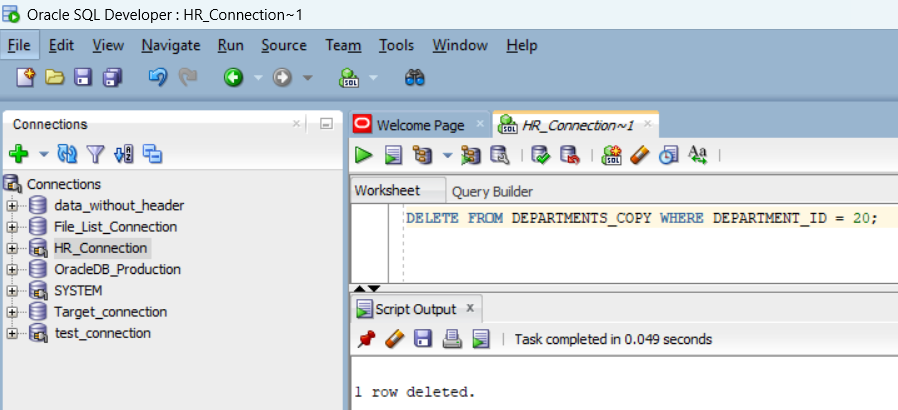Open the Run menu
The width and height of the screenshot is (898, 410).
[231, 45]
